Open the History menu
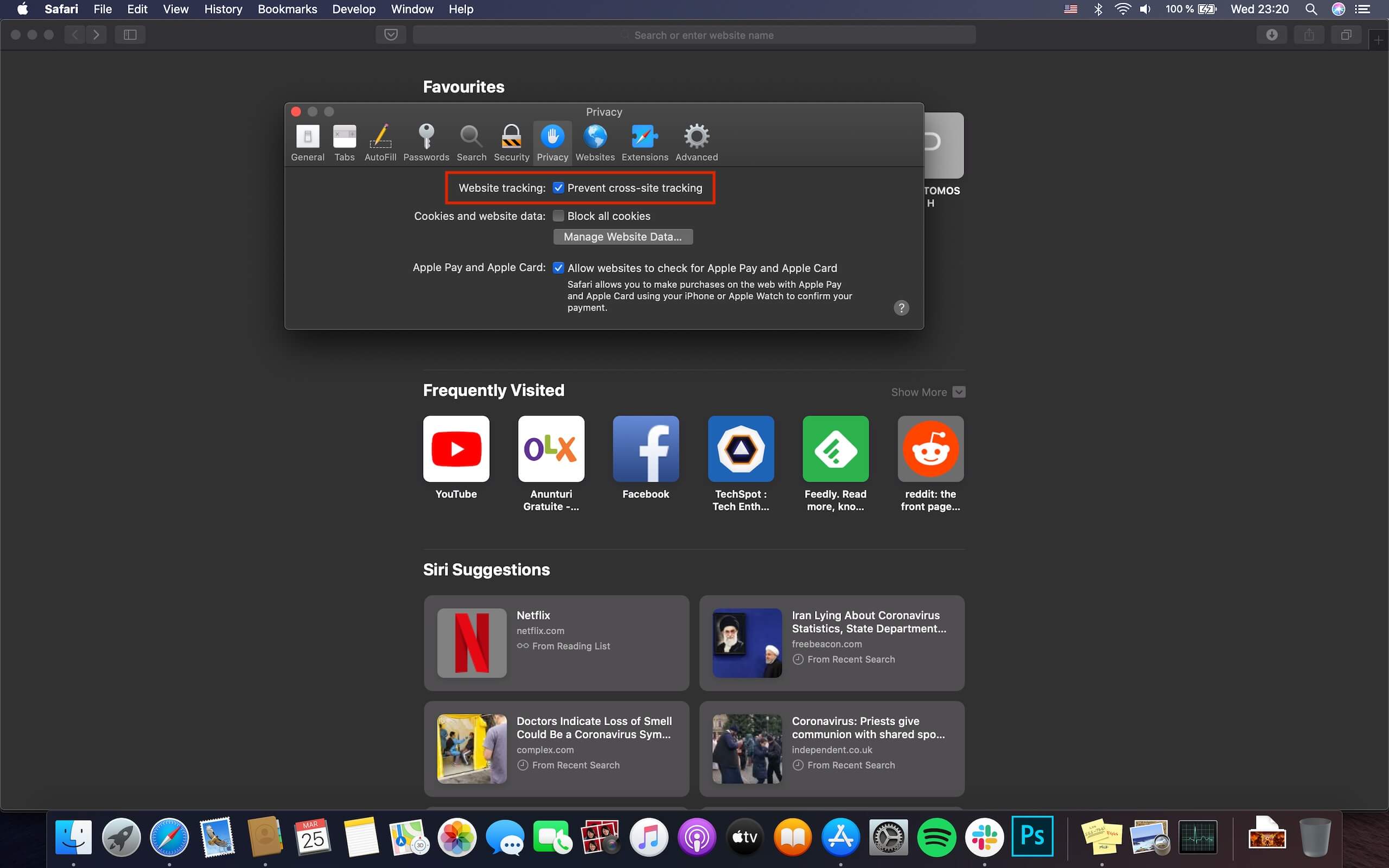The image size is (1389, 868). pyautogui.click(x=222, y=9)
